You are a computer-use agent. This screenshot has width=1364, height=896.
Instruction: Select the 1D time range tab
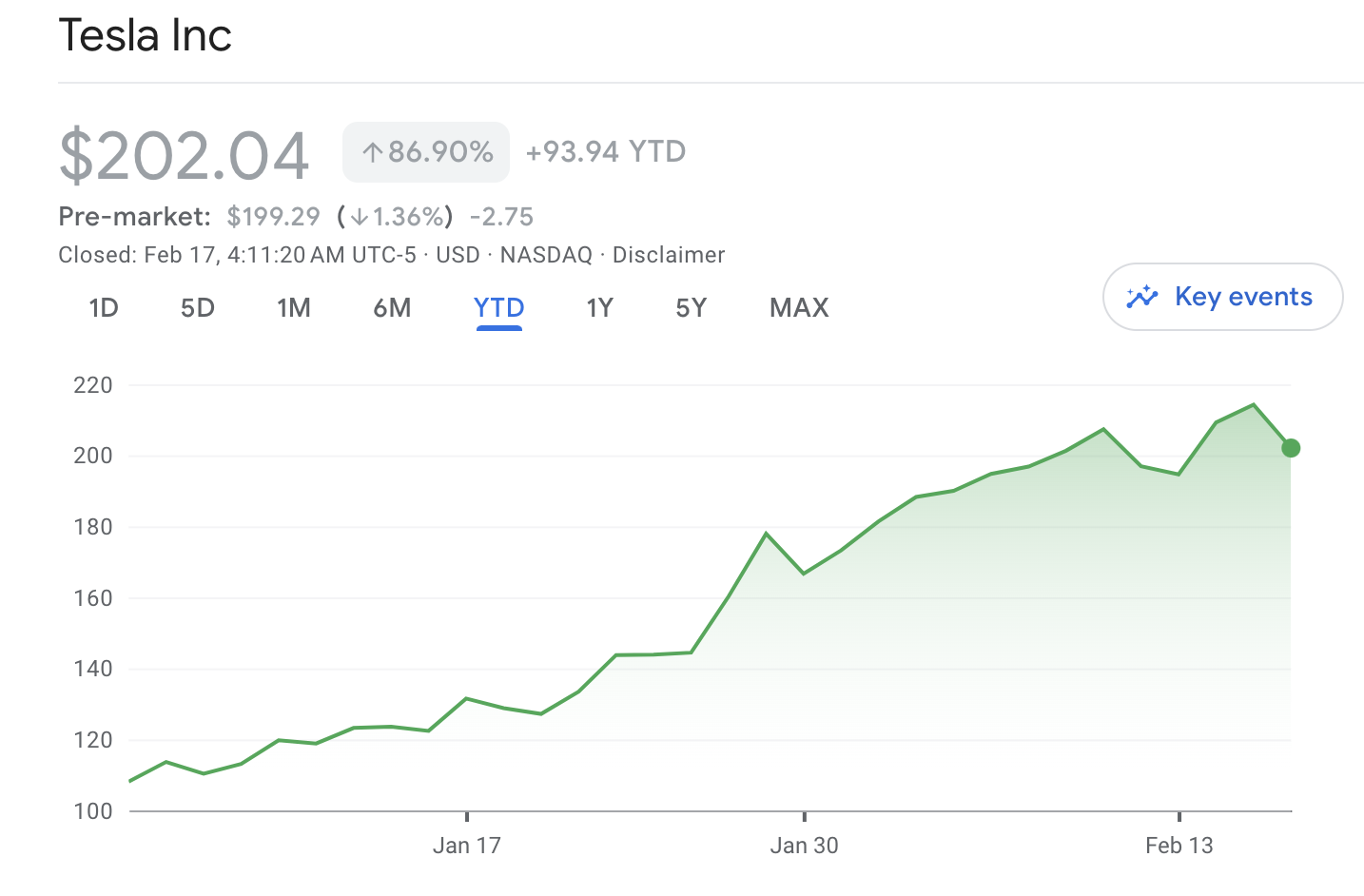point(103,308)
